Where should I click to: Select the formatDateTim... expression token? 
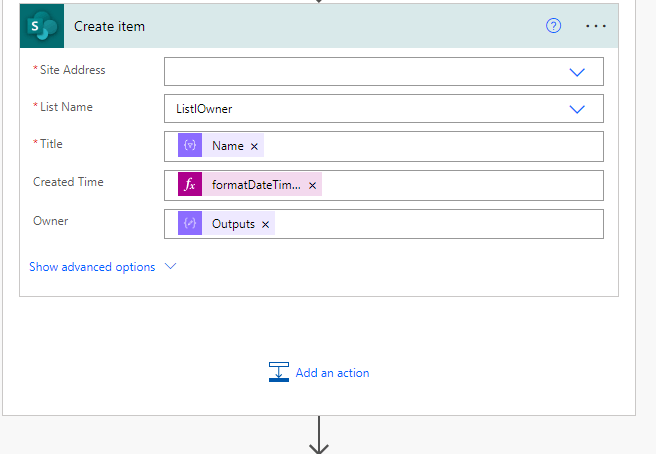point(256,185)
